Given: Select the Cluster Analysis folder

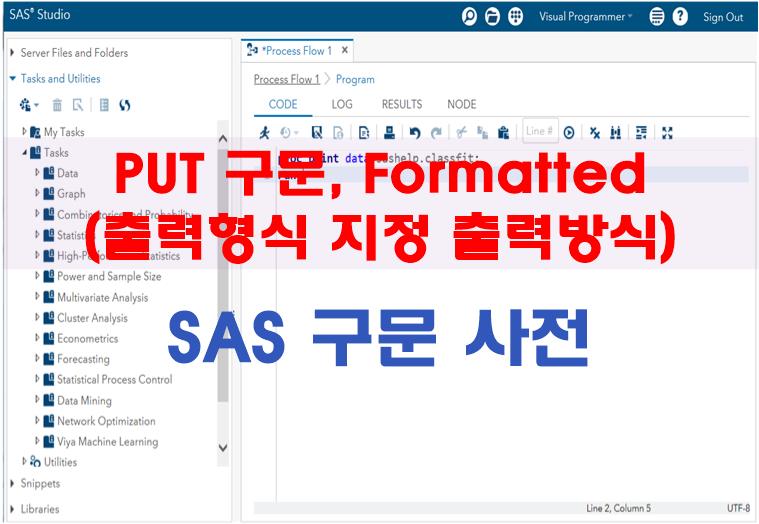Looking at the screenshot, I should coord(92,318).
